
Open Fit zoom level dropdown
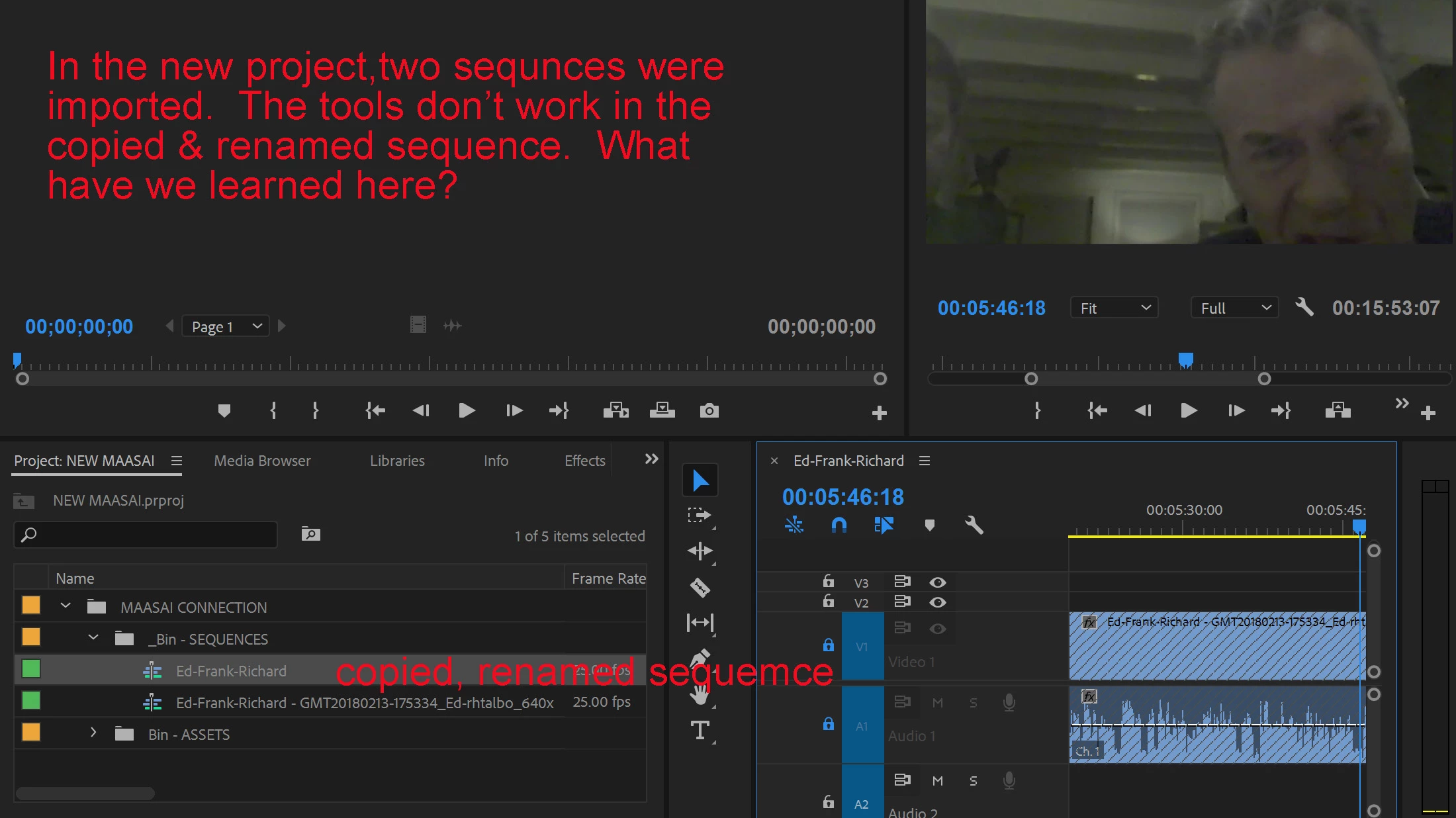(1115, 308)
